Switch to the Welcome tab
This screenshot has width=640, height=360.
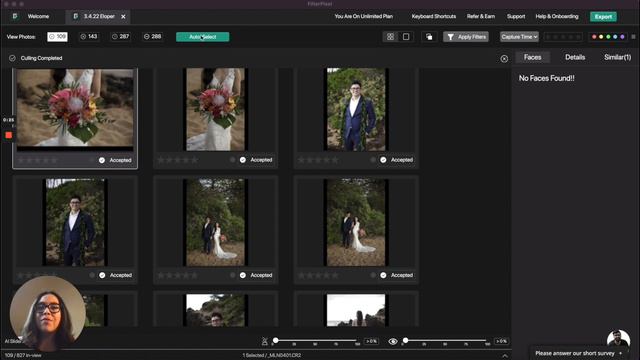[38, 16]
